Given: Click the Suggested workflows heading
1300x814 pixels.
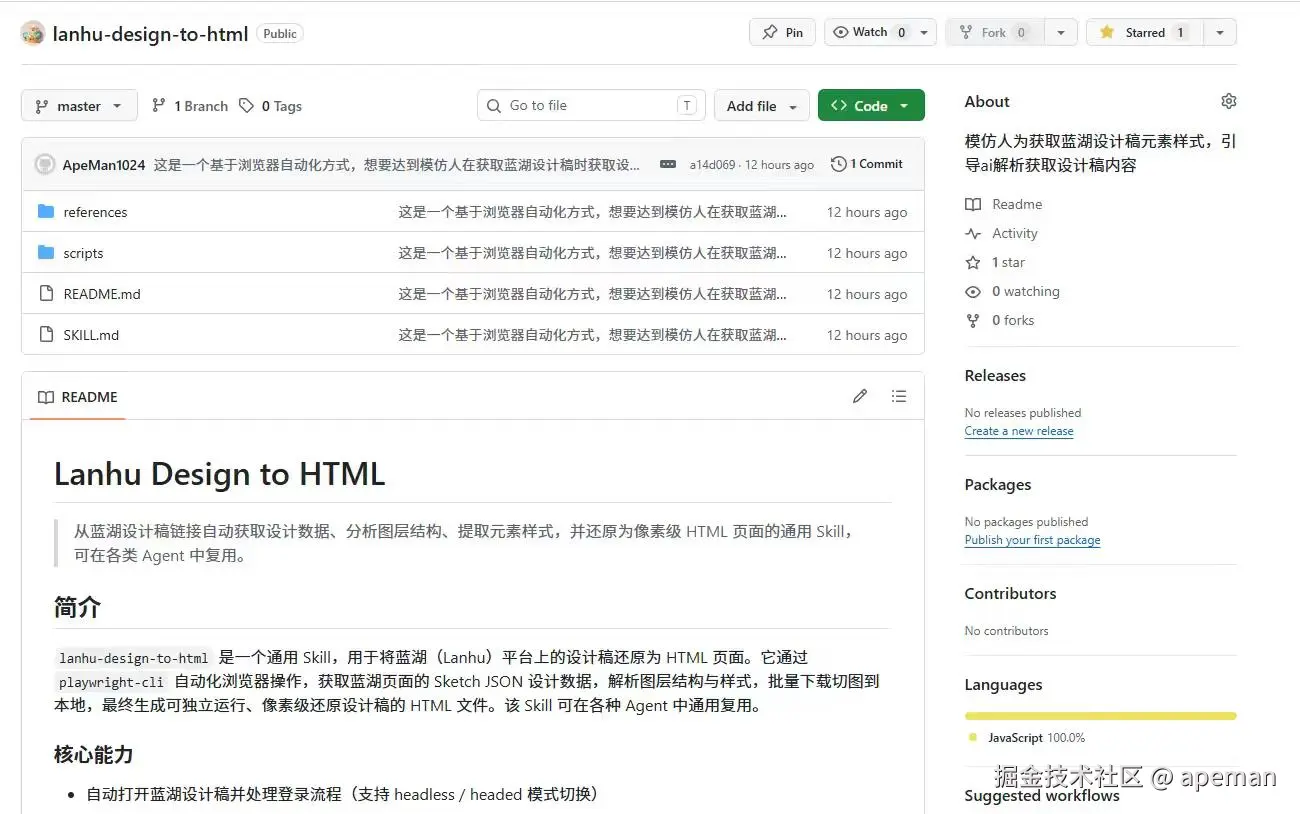Looking at the screenshot, I should click(x=1042, y=796).
